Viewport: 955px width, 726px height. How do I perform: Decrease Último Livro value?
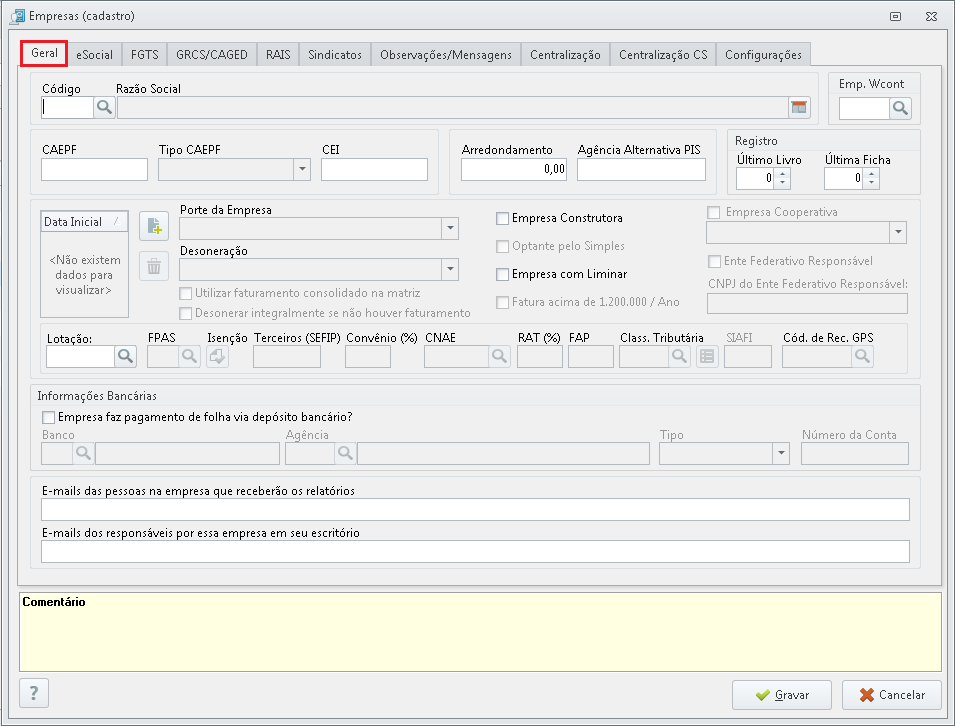pyautogui.click(x=783, y=183)
